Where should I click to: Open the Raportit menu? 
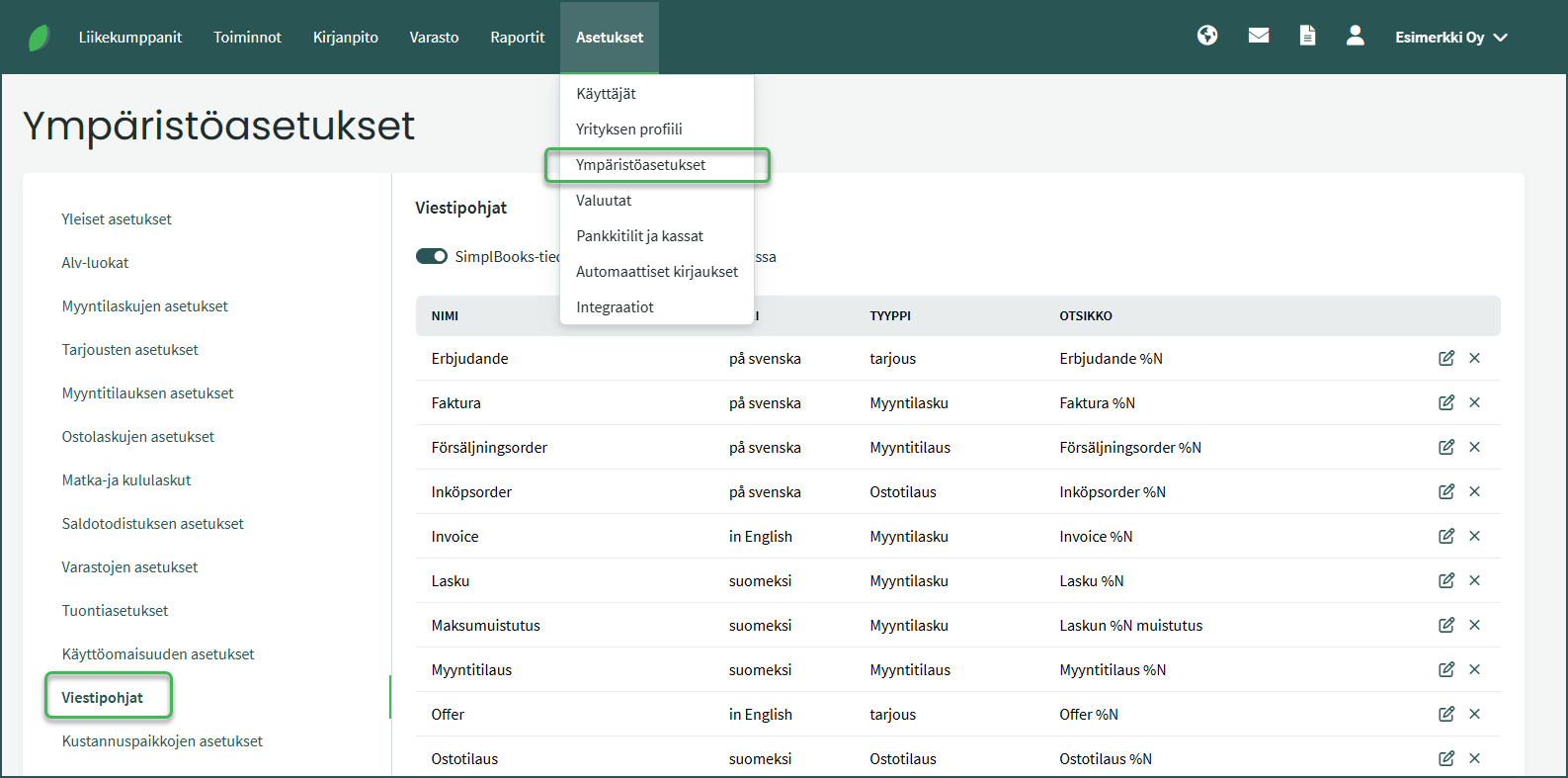(x=517, y=38)
